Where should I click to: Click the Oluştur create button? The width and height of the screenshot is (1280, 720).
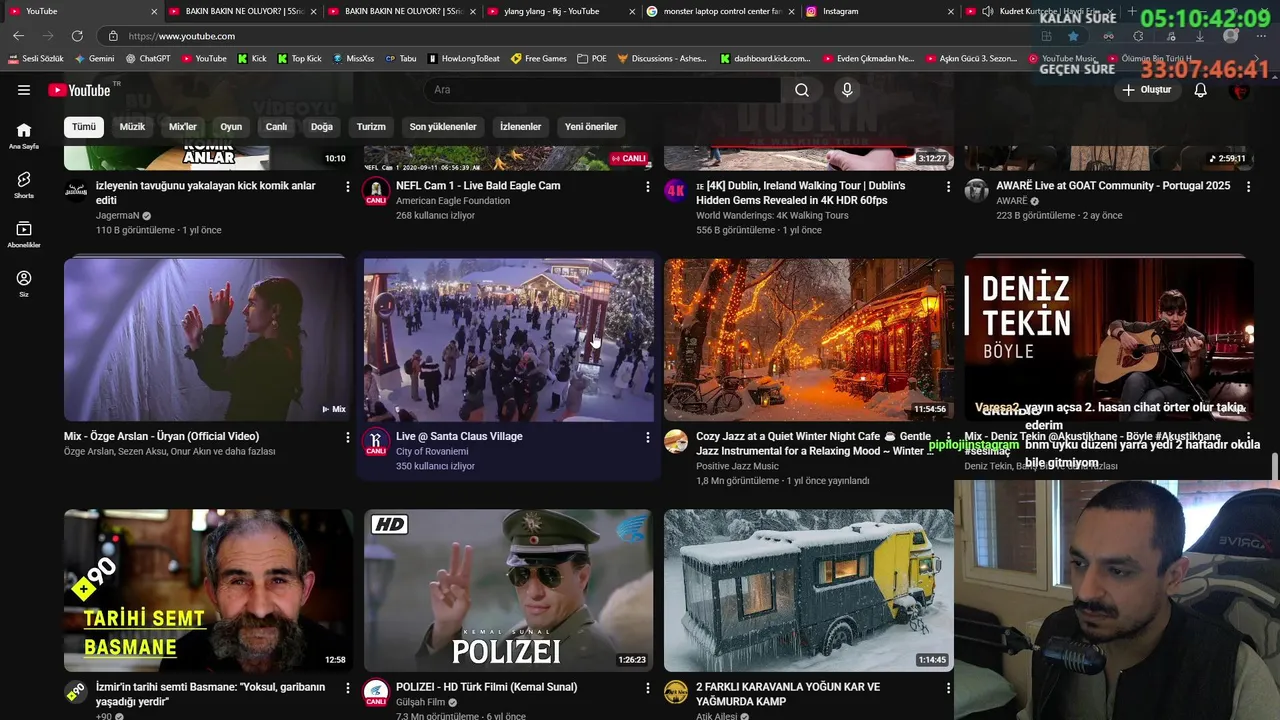point(1146,90)
